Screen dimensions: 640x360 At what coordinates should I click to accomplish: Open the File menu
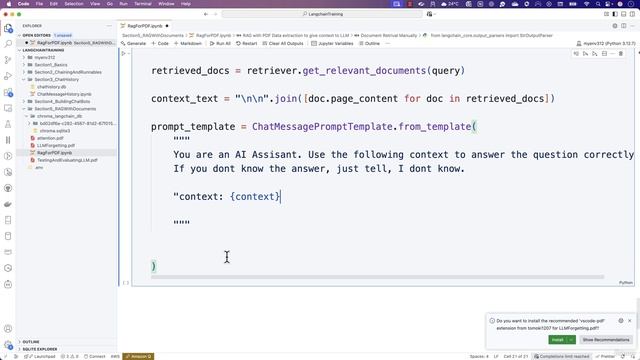point(39,4)
